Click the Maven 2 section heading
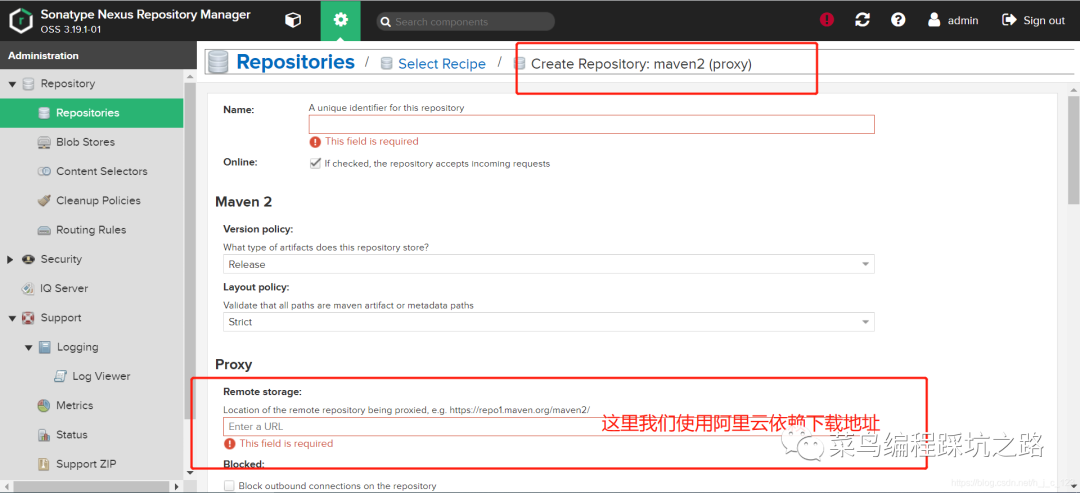 (243, 202)
